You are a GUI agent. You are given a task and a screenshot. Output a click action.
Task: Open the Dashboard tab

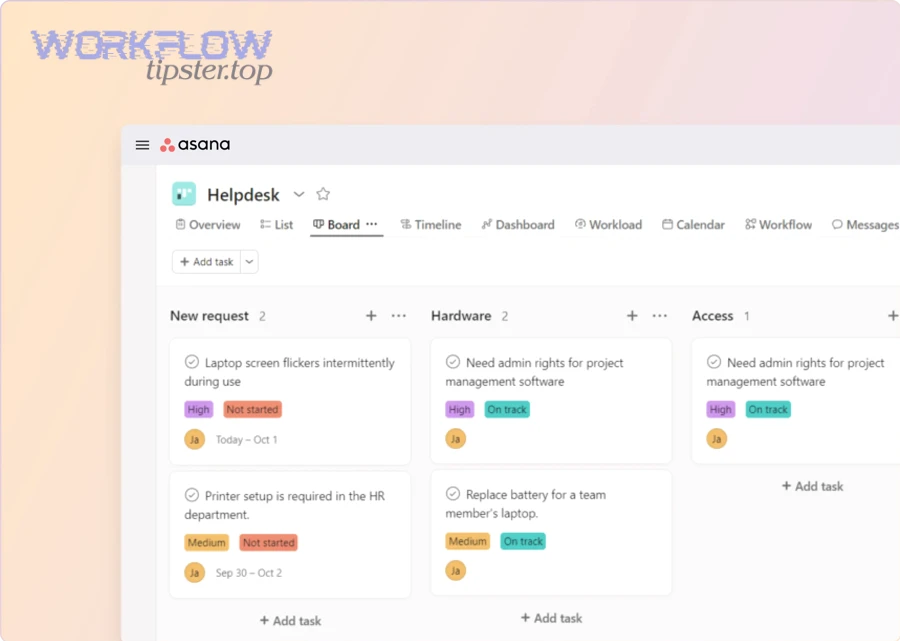518,224
